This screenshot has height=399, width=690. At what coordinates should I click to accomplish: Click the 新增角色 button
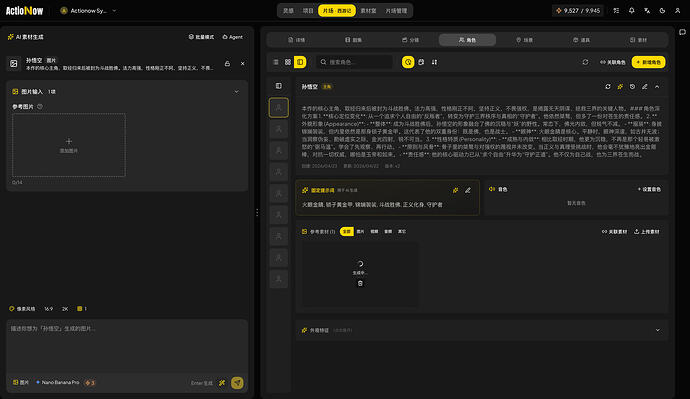(648, 62)
